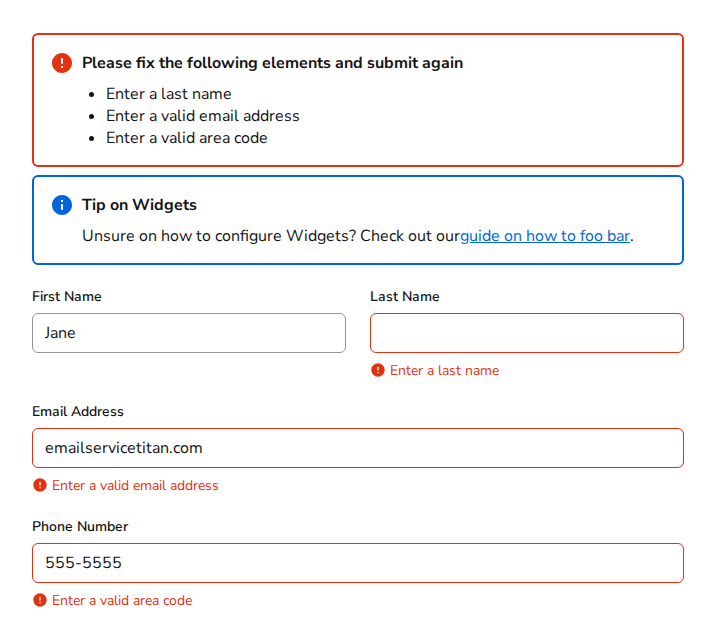Click the Phone Number label
The image size is (716, 642).
coord(80,526)
